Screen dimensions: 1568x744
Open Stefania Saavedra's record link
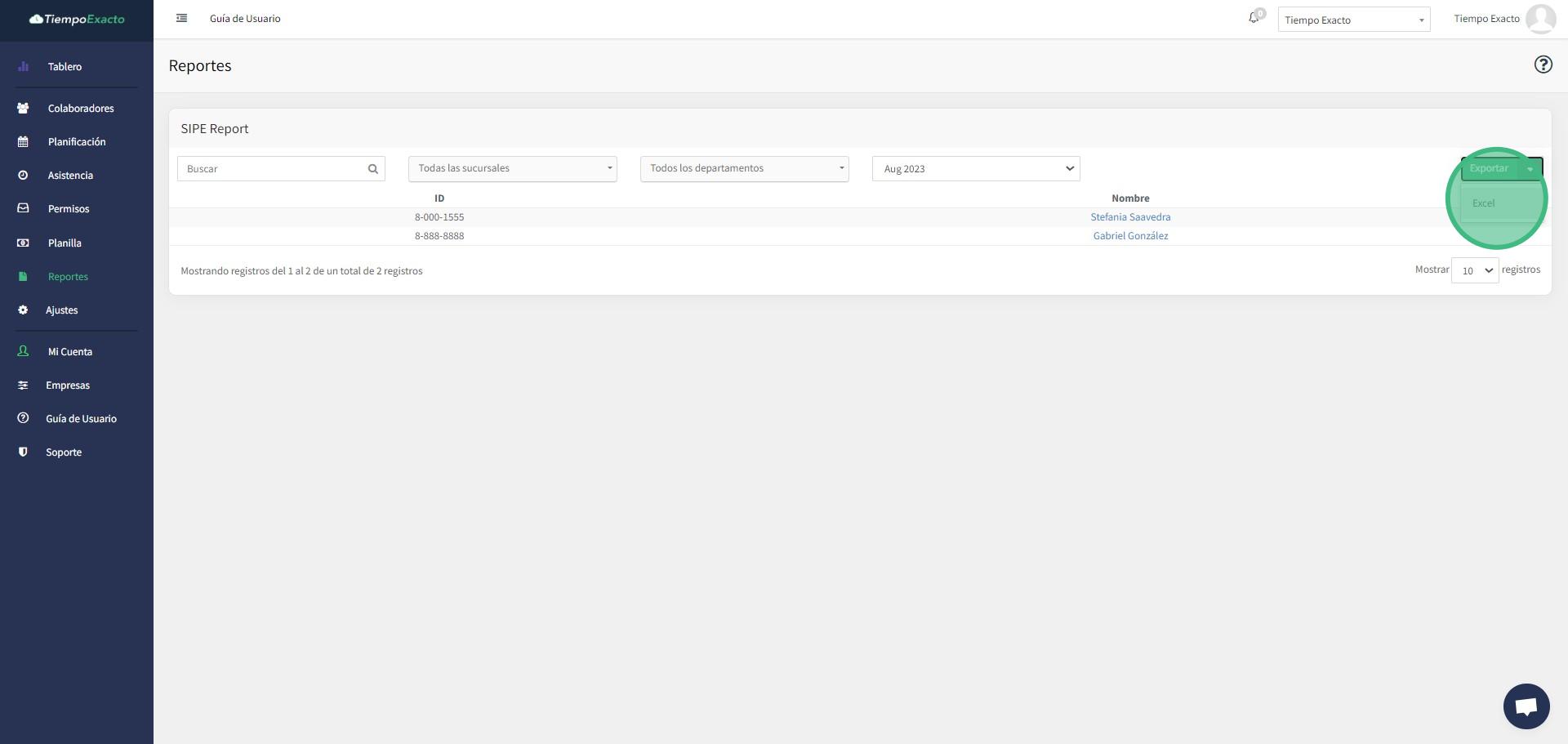1129,217
